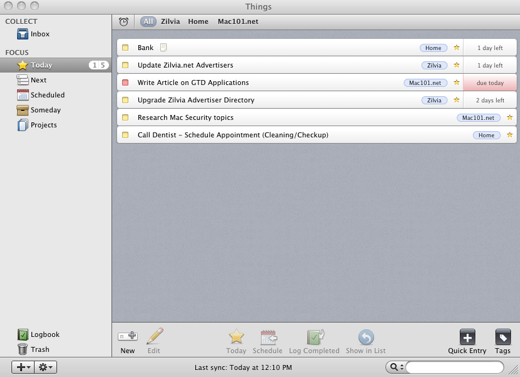Screen dimensions: 520x377
Task: Filter by the Mac101.net tag
Action: pos(238,22)
